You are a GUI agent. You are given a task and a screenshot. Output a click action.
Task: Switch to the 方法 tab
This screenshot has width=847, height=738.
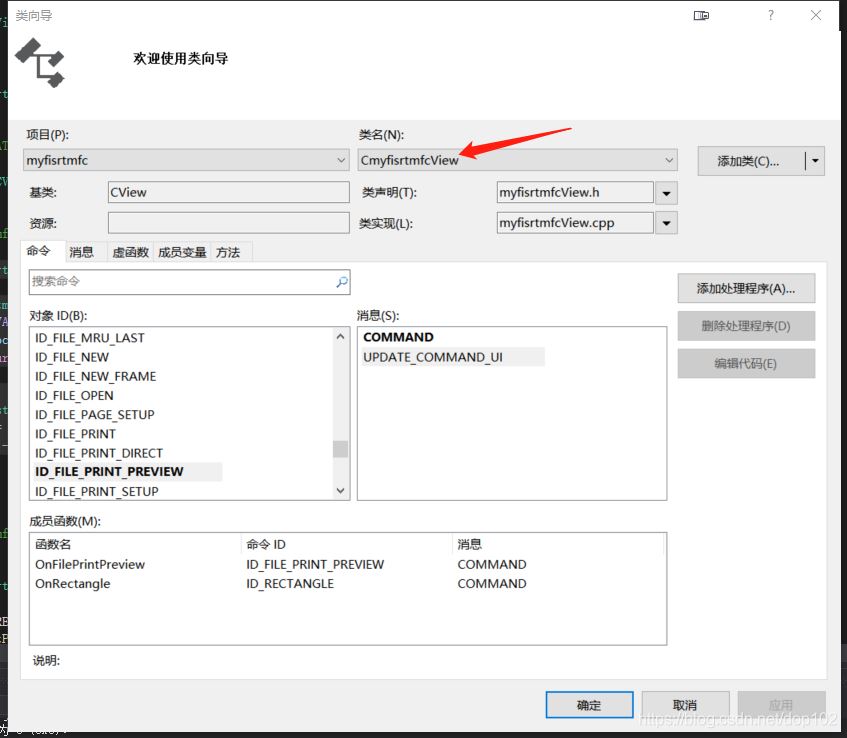(228, 252)
